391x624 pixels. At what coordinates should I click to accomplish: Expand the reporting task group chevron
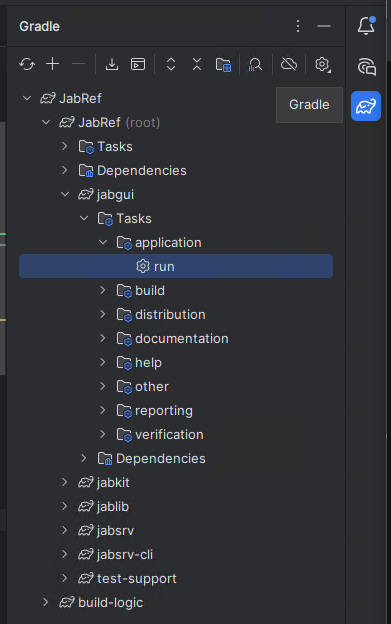[x=103, y=410]
